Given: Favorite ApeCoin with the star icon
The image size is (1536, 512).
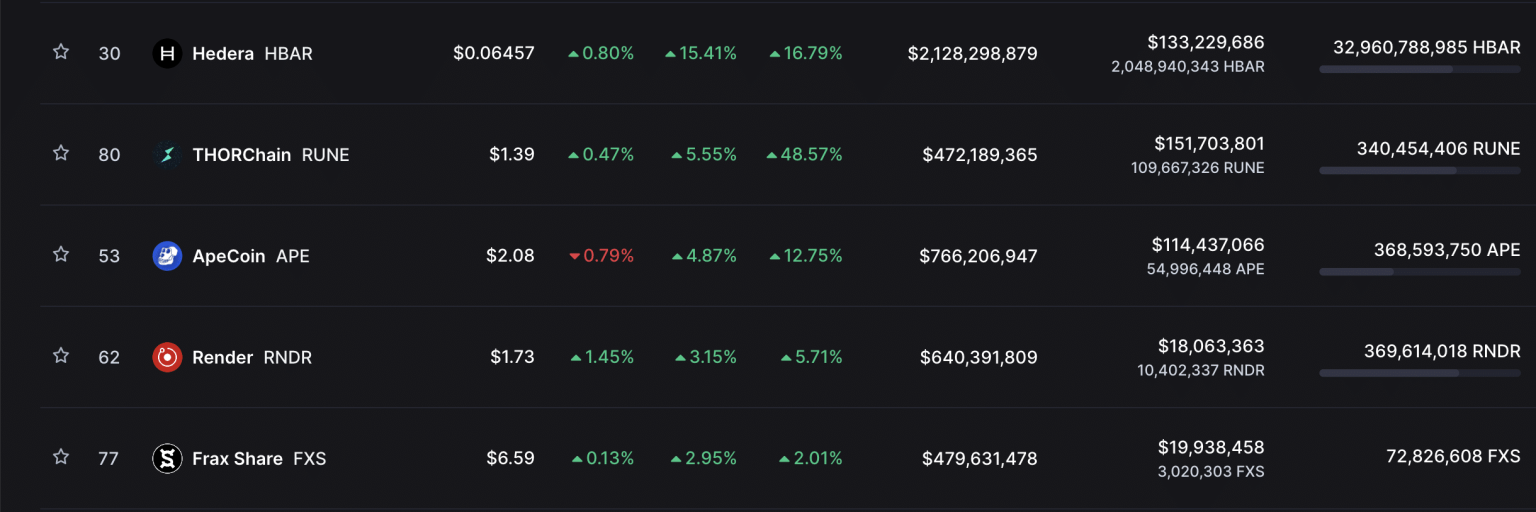Looking at the screenshot, I should pos(61,254).
